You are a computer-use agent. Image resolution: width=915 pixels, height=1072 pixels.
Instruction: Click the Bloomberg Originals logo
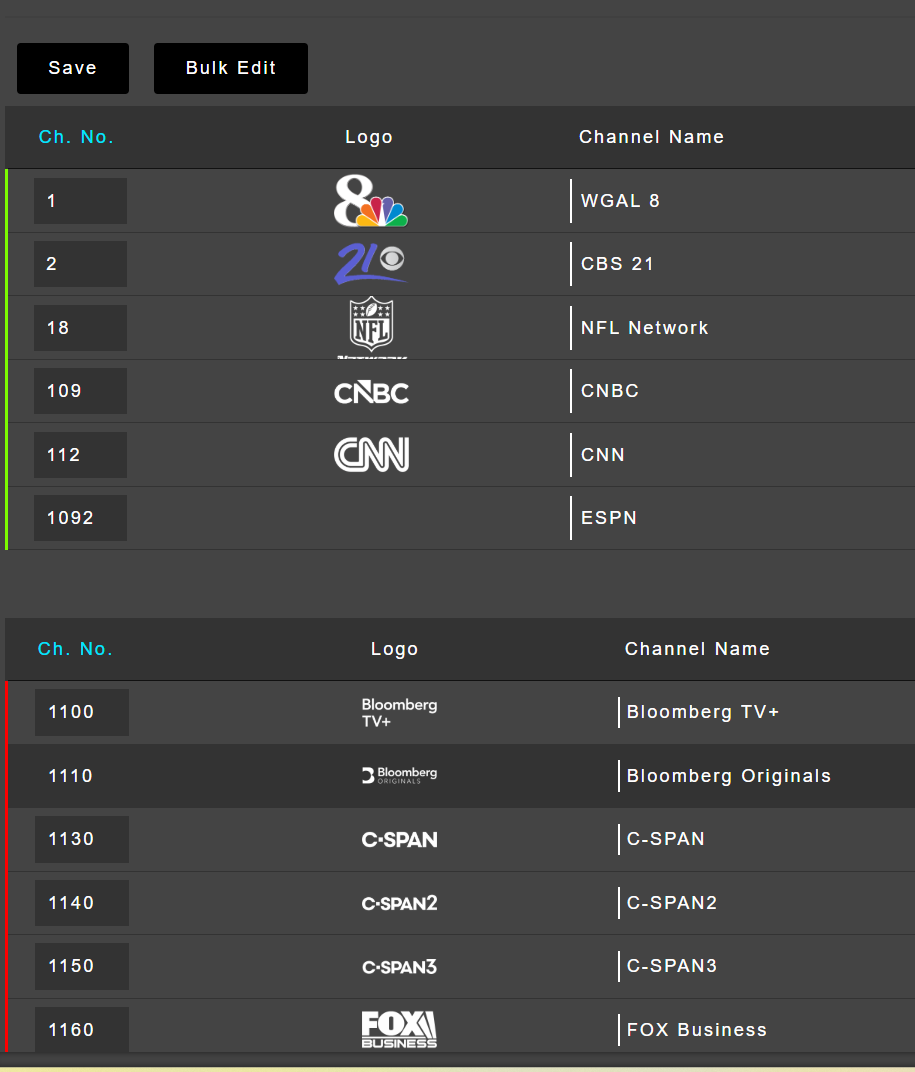pos(399,776)
